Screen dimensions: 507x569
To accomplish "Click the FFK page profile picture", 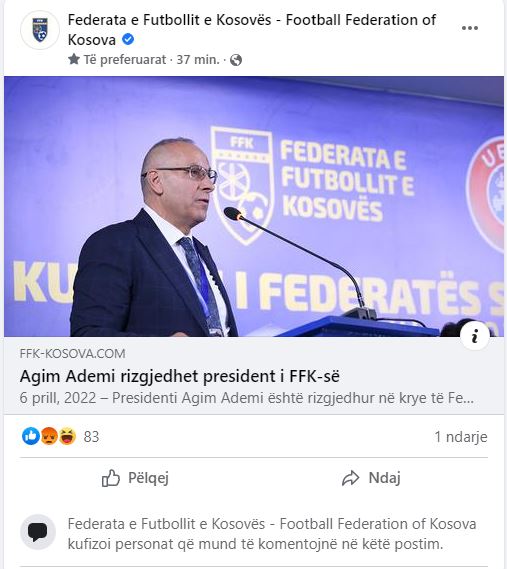I will point(40,30).
